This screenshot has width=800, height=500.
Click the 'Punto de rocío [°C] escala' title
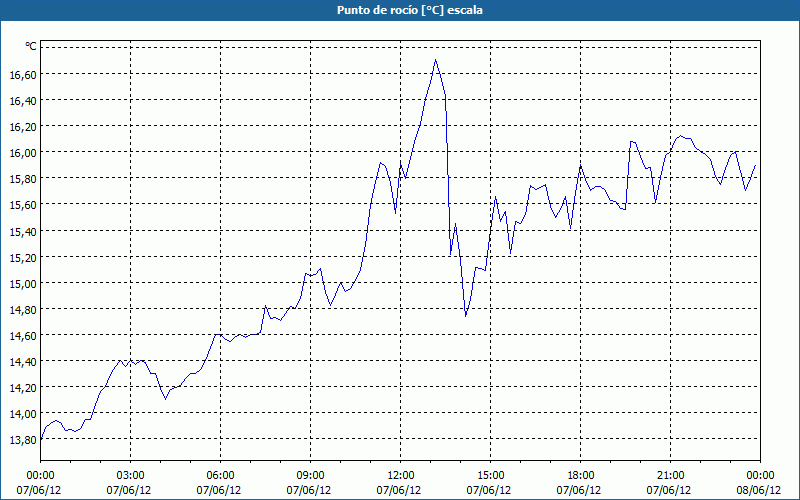tap(410, 10)
